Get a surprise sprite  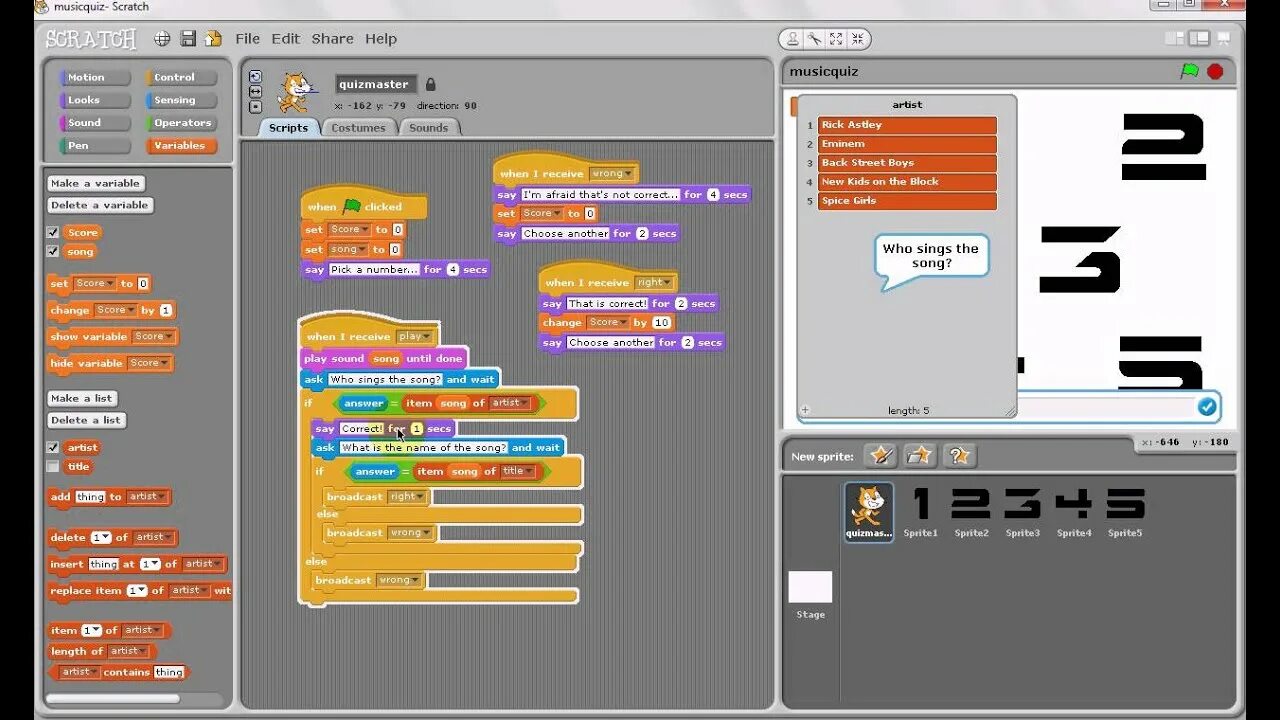click(959, 456)
